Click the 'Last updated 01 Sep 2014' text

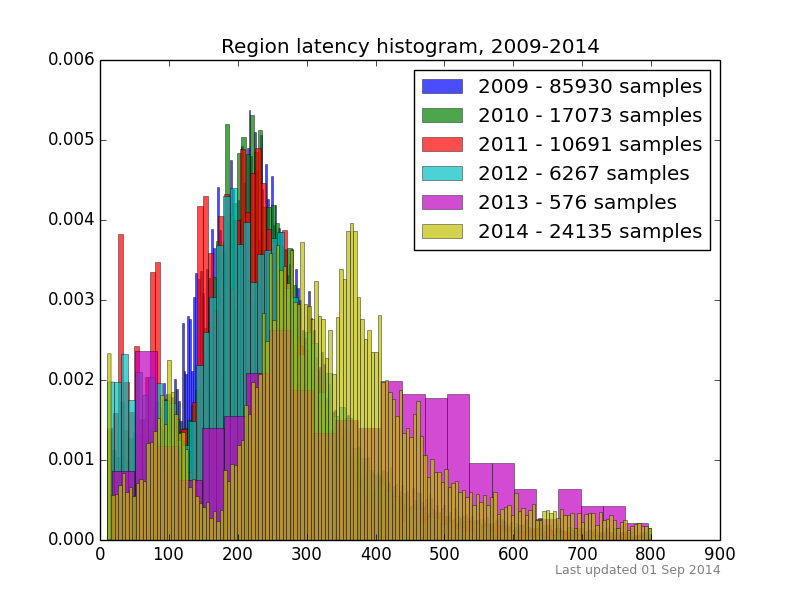coord(637,570)
